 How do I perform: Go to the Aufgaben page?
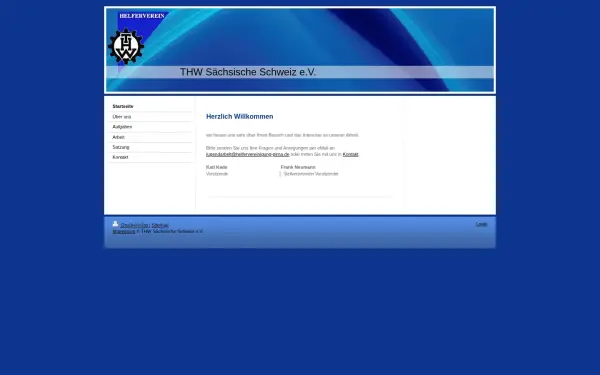click(x=122, y=127)
